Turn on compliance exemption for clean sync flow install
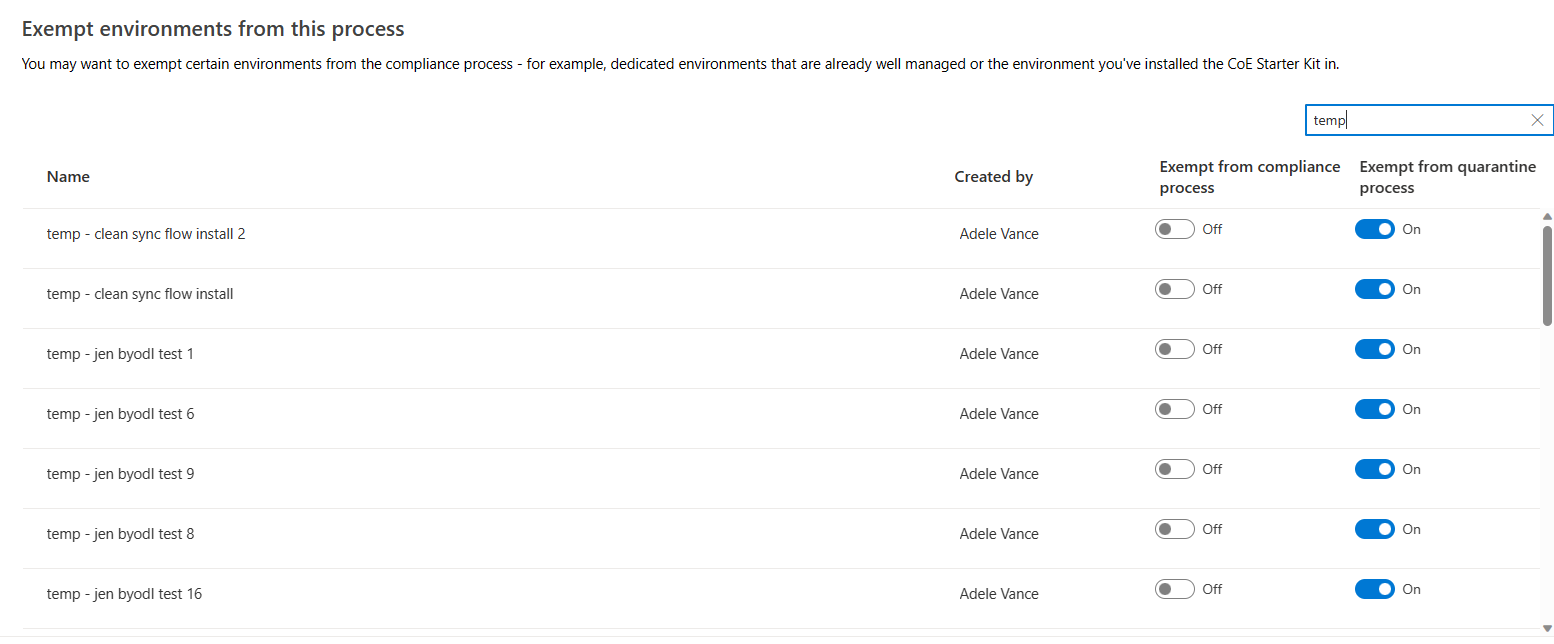The height and width of the screenshot is (644, 1554). pos(1174,290)
